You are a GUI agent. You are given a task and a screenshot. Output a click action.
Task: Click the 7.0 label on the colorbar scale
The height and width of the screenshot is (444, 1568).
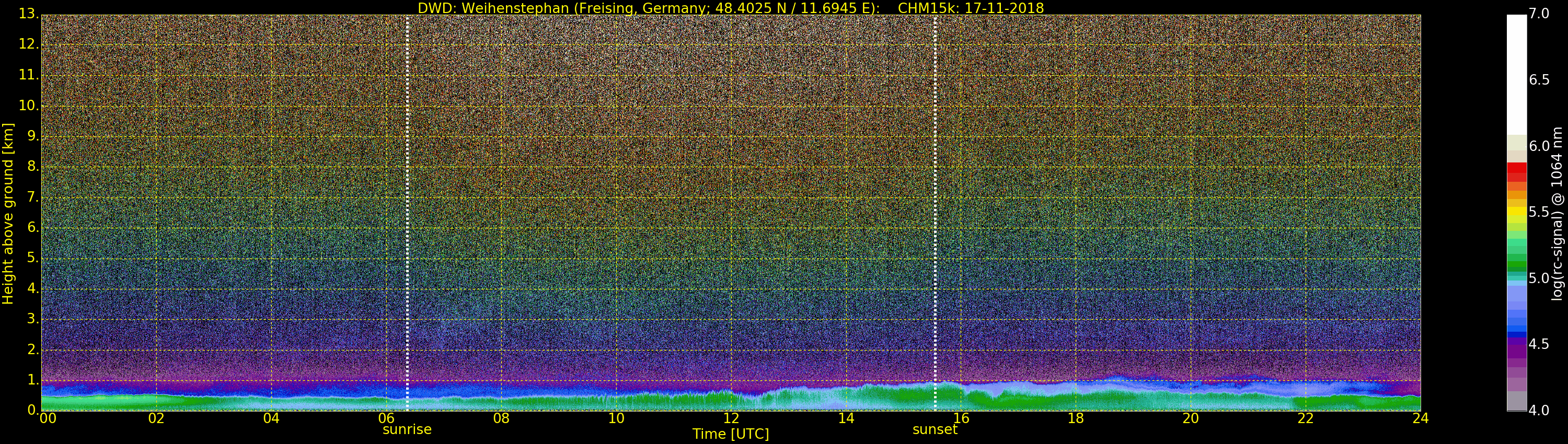[x=1539, y=14]
